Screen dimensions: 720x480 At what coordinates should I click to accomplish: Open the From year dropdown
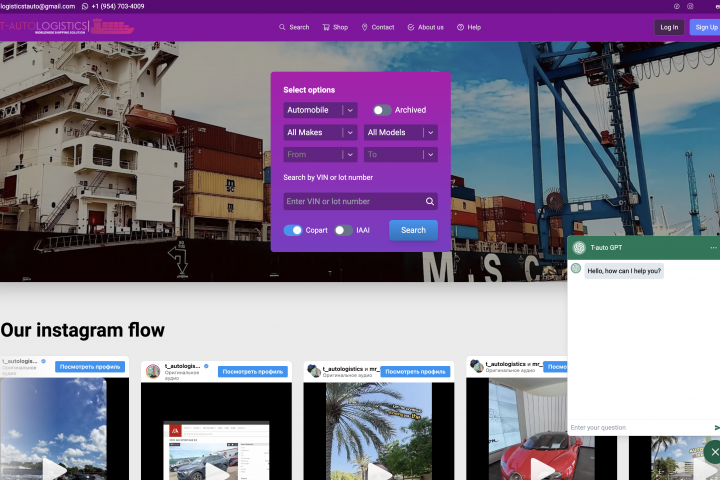click(x=320, y=155)
